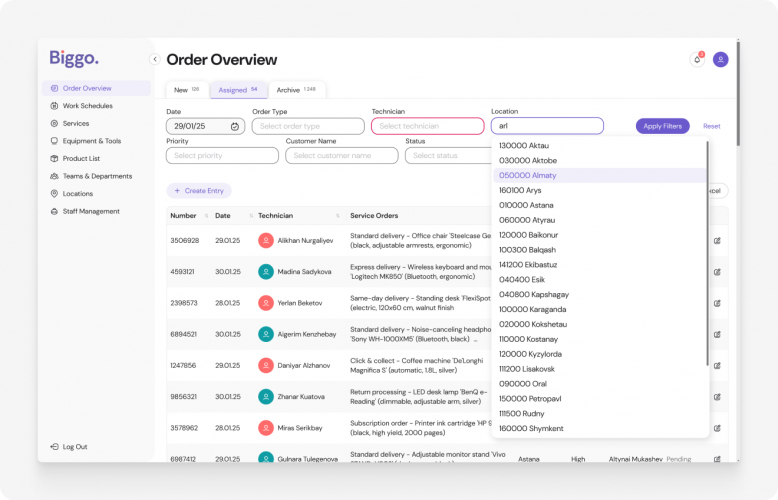Edit order 4593121 with its edit icon
The width and height of the screenshot is (778, 500).
click(x=717, y=272)
